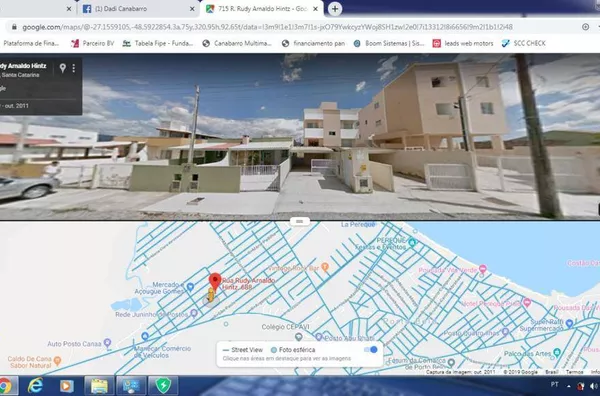
Task: Click the PEREQUE Festas e Eventos marker
Action: point(412,242)
